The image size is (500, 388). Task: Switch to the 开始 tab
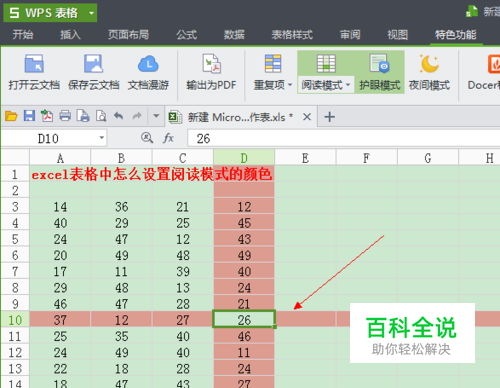click(23, 35)
